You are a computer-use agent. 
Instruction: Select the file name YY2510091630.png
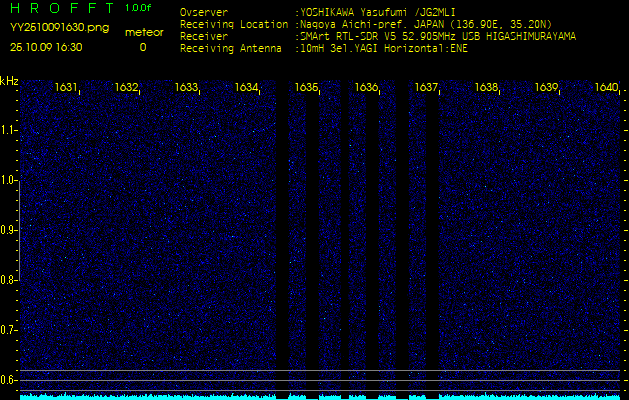[x=59, y=28]
